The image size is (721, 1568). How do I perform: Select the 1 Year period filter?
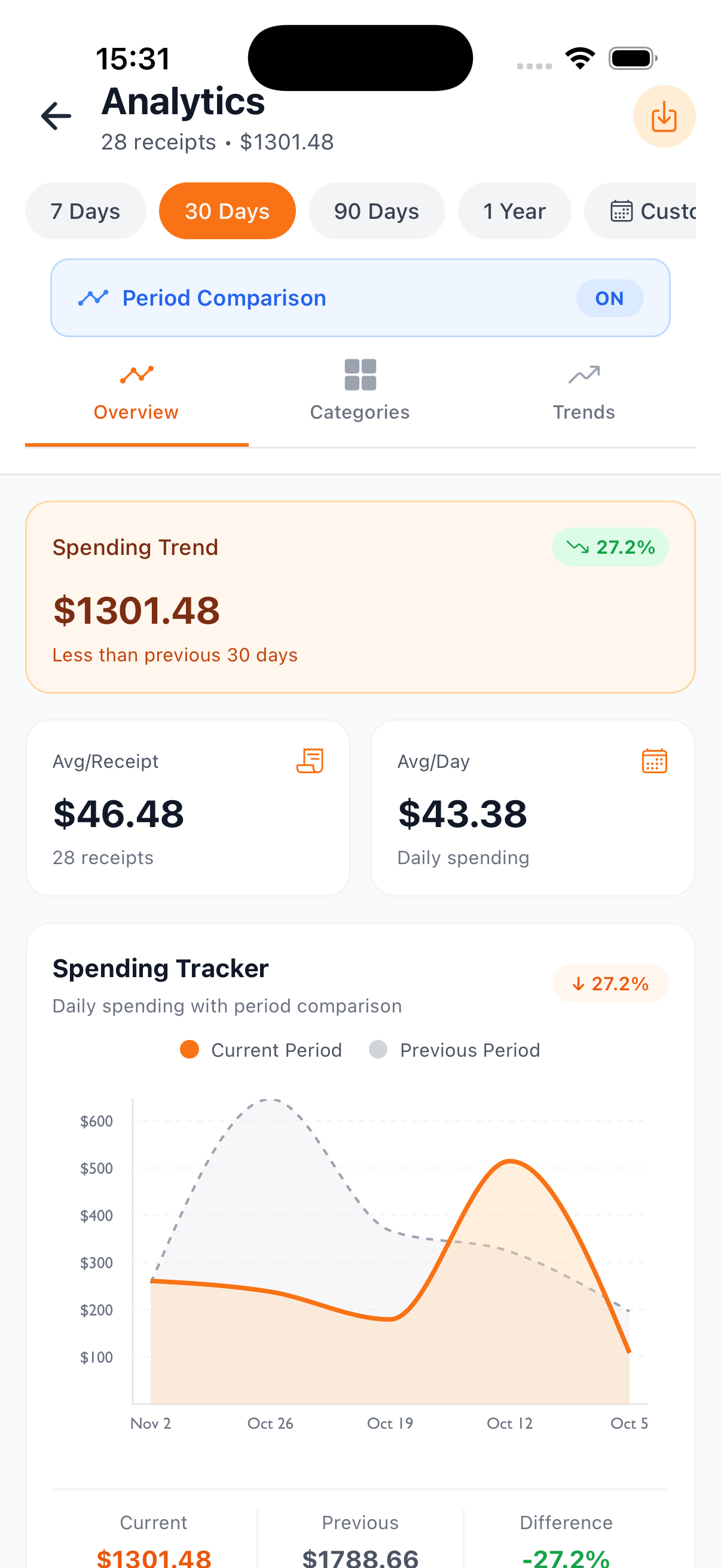click(x=514, y=211)
